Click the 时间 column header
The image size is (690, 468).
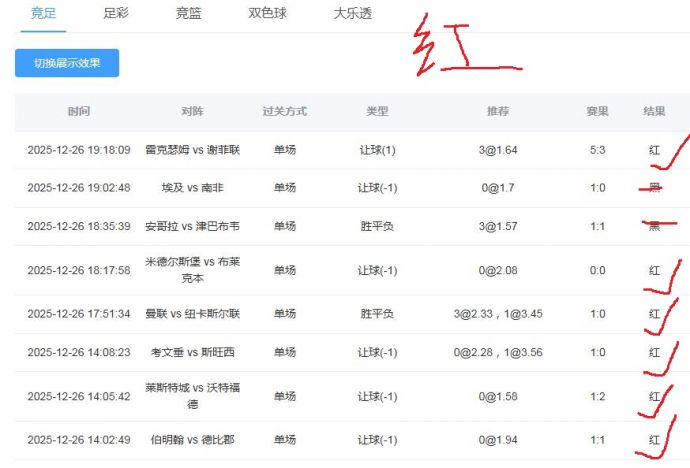(79, 112)
